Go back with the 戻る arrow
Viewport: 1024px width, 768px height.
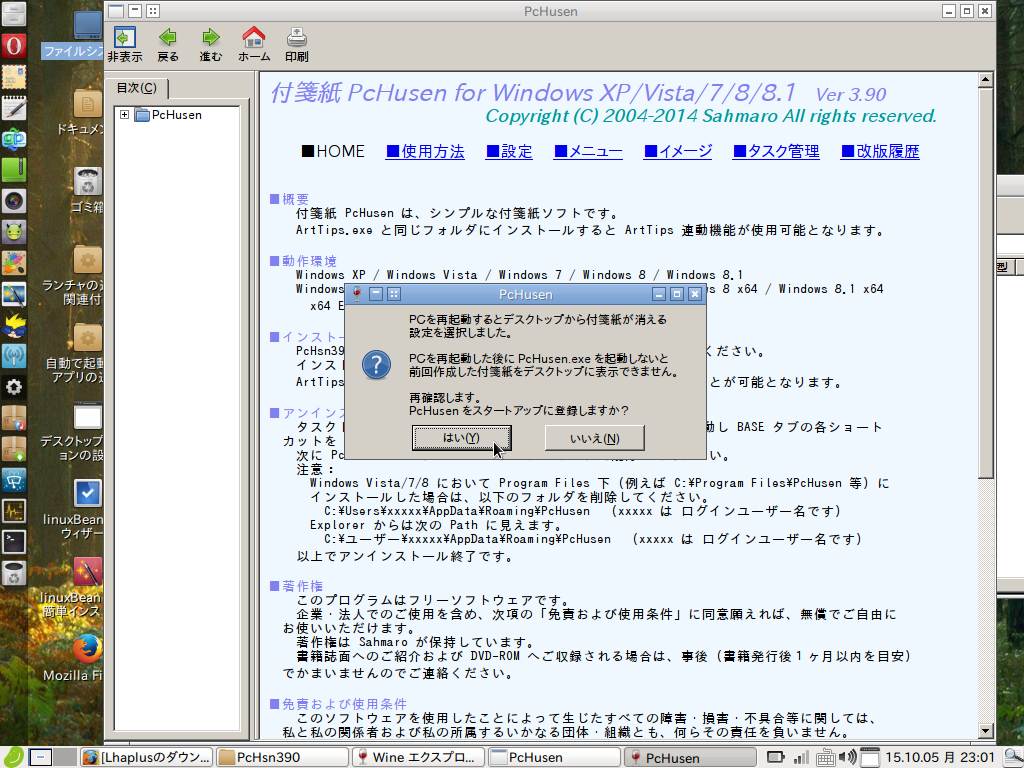pos(168,44)
